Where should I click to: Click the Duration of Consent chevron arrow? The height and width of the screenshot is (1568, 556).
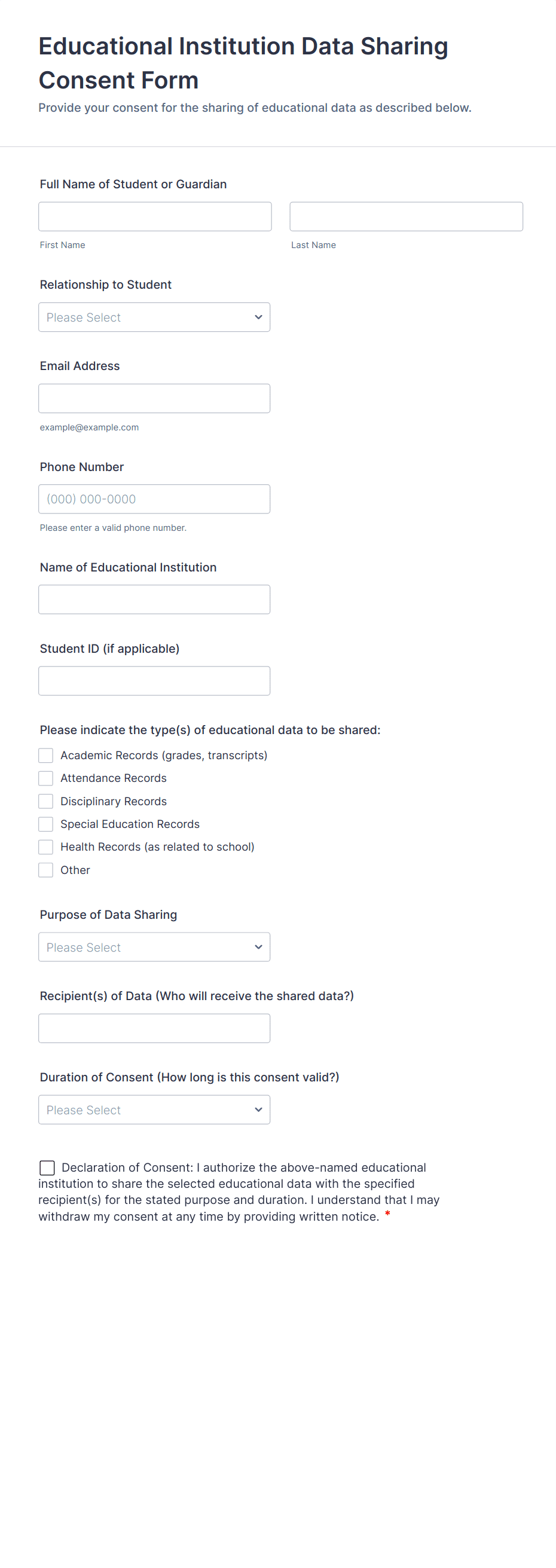tap(258, 1109)
